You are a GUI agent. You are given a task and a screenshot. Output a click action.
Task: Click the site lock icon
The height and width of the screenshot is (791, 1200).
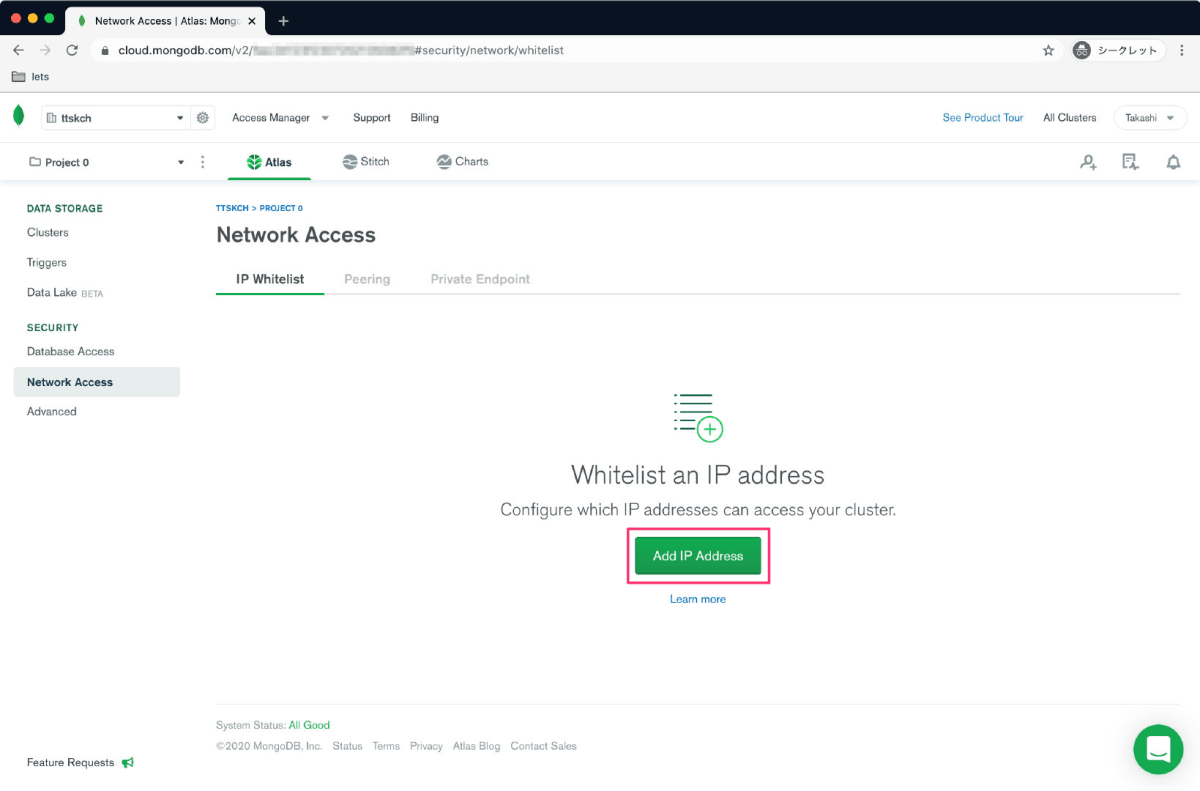coord(105,50)
